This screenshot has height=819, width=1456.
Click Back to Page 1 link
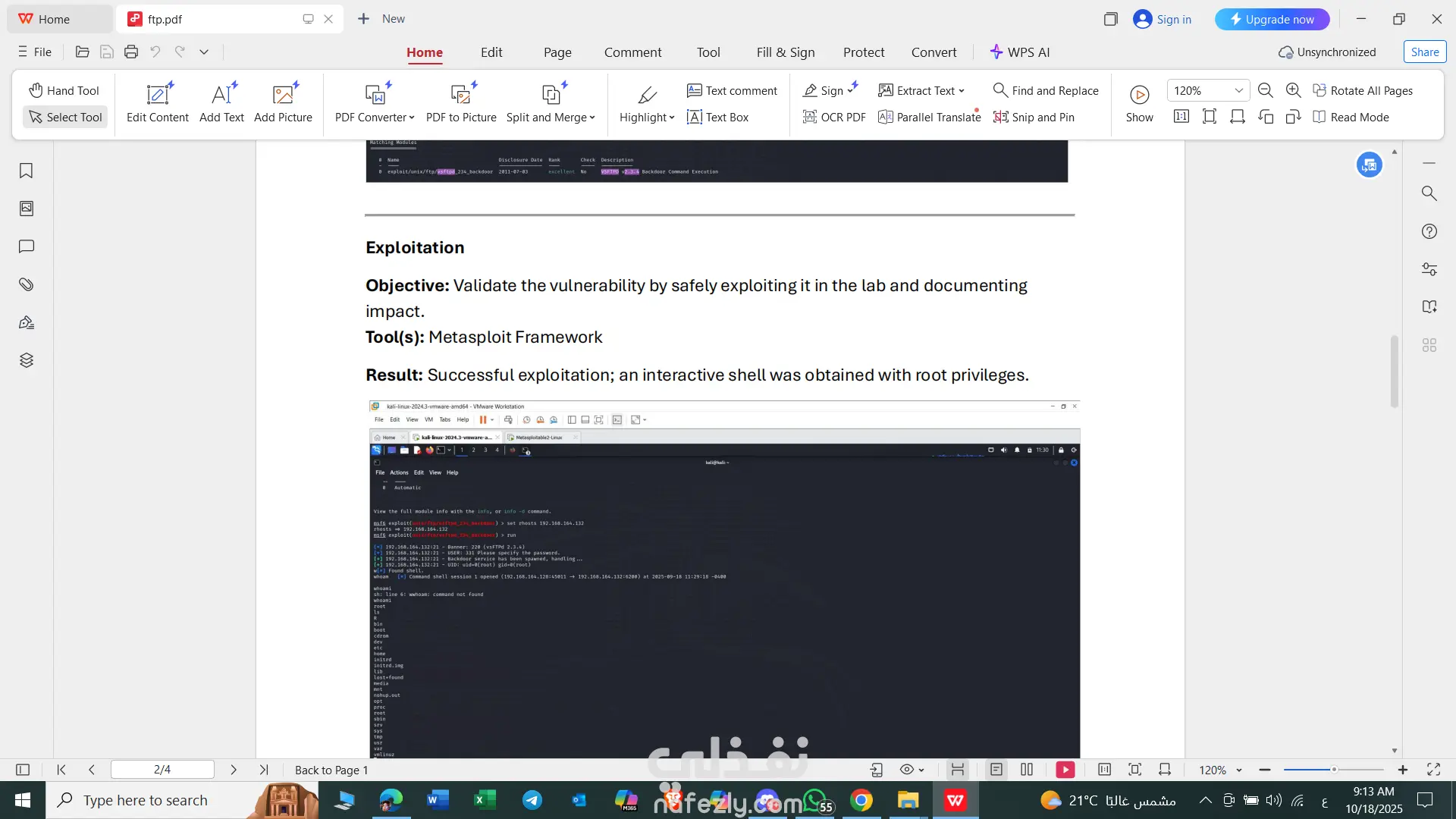click(331, 770)
